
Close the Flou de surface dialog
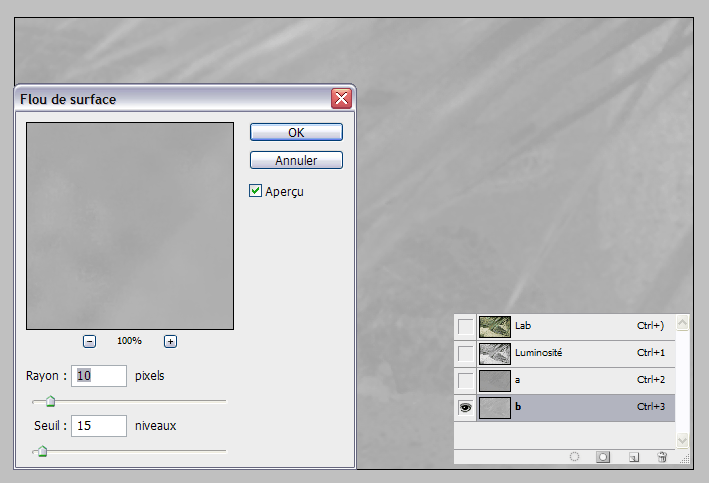point(341,98)
